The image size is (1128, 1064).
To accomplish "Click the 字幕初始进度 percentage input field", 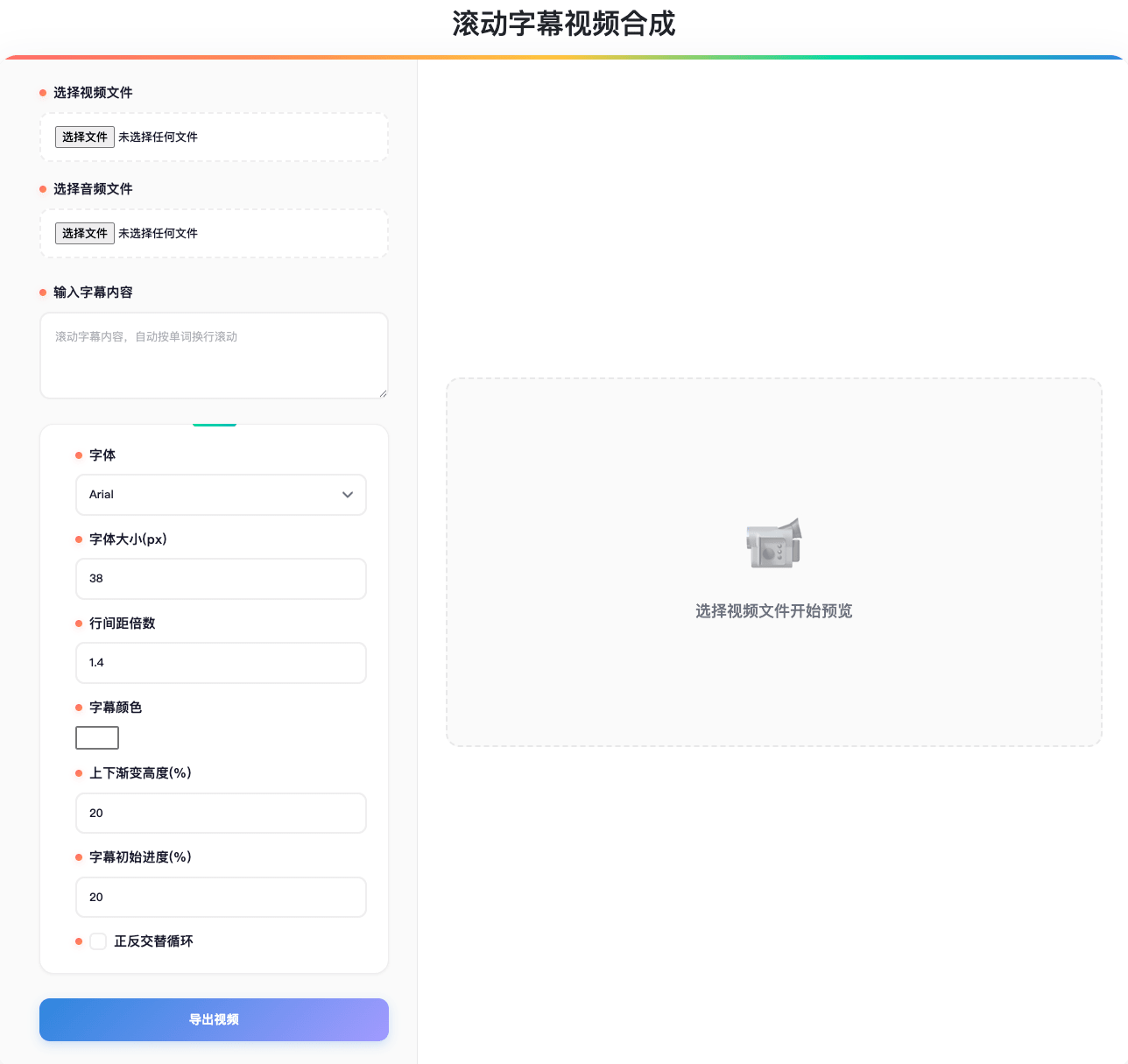I will pyautogui.click(x=221, y=898).
